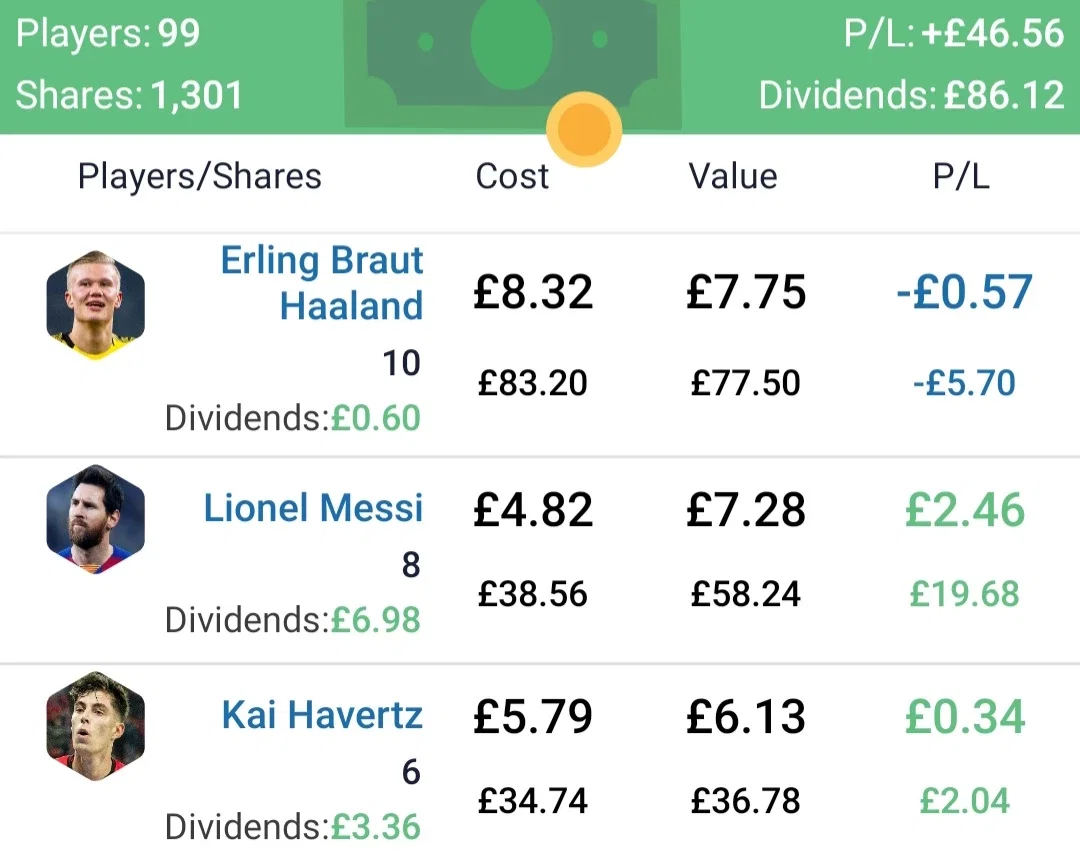Sort by the Cost column header

point(512,176)
